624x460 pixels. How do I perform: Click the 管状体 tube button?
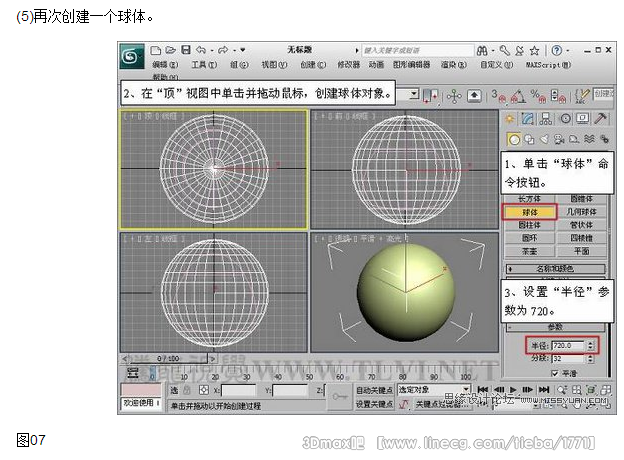click(581, 225)
